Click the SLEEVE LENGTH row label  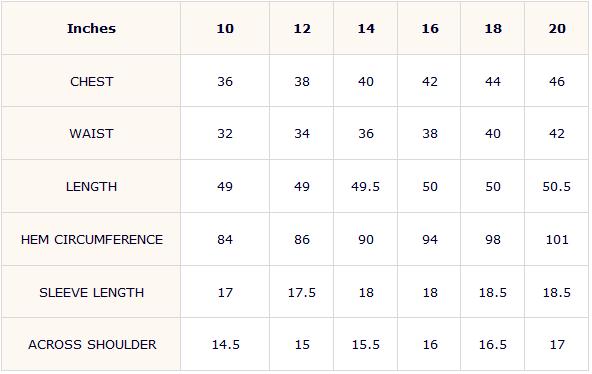pyautogui.click(x=91, y=292)
